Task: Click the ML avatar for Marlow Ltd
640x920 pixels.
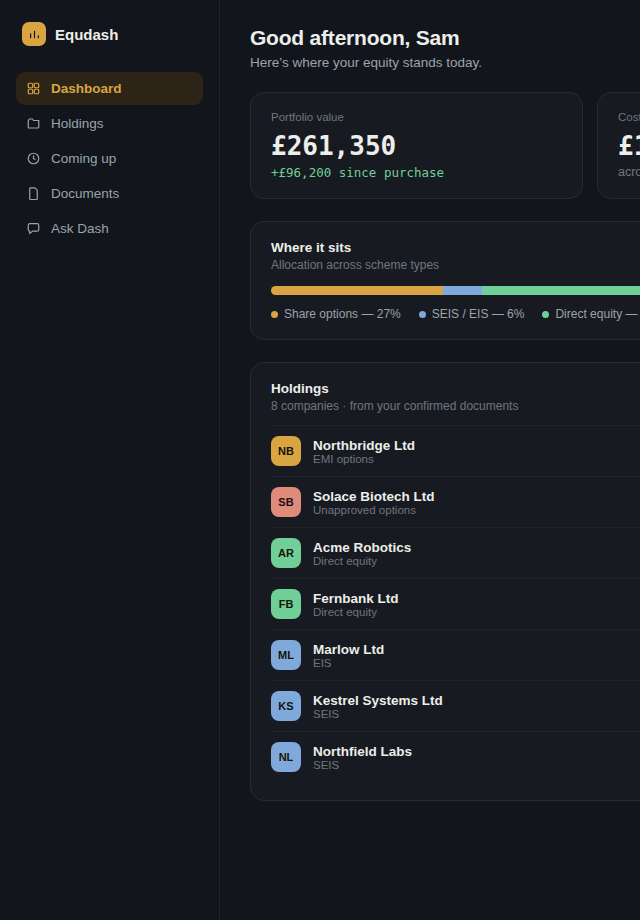Action: (x=286, y=655)
